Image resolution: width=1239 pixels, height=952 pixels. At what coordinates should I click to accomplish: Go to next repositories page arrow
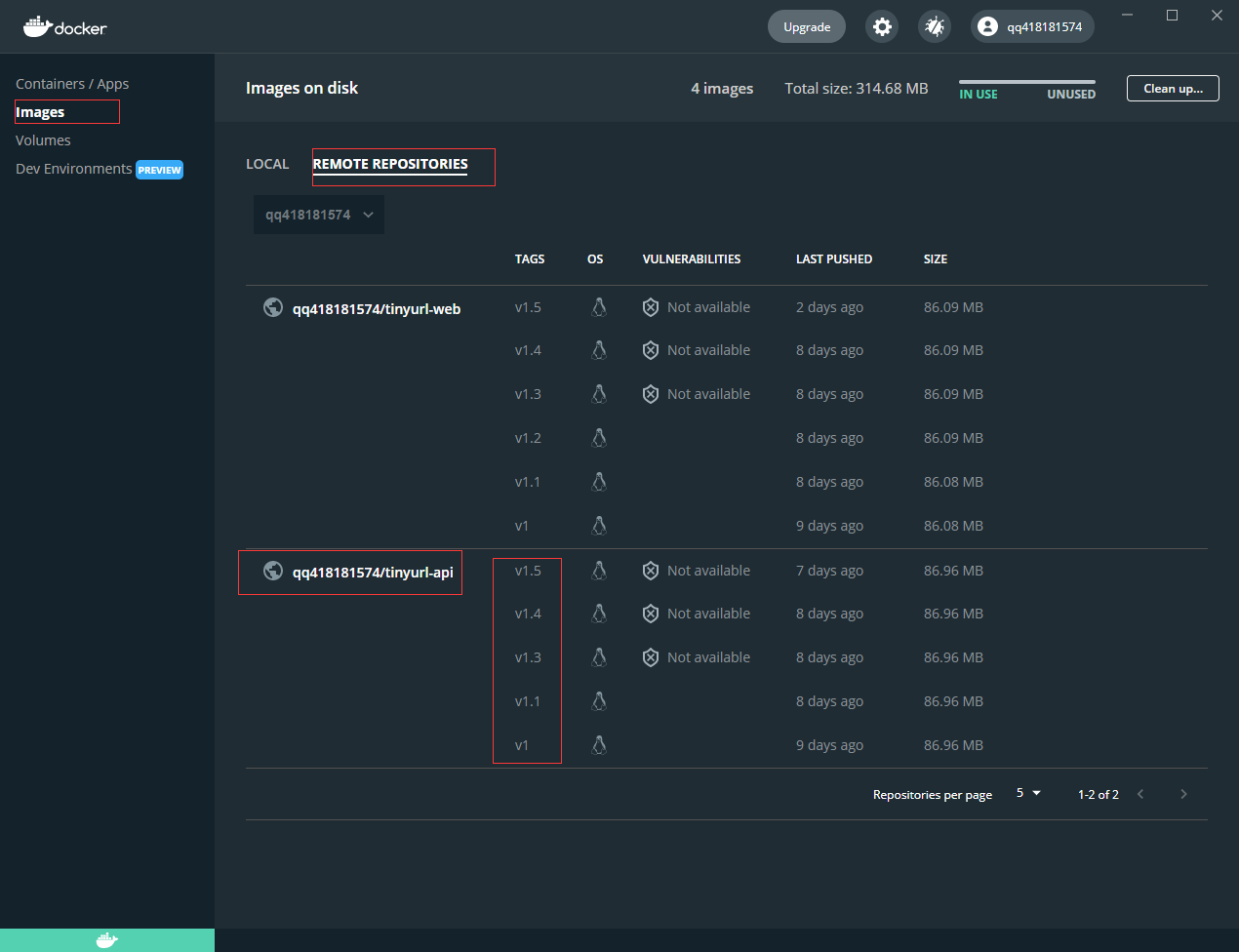pyautogui.click(x=1183, y=794)
